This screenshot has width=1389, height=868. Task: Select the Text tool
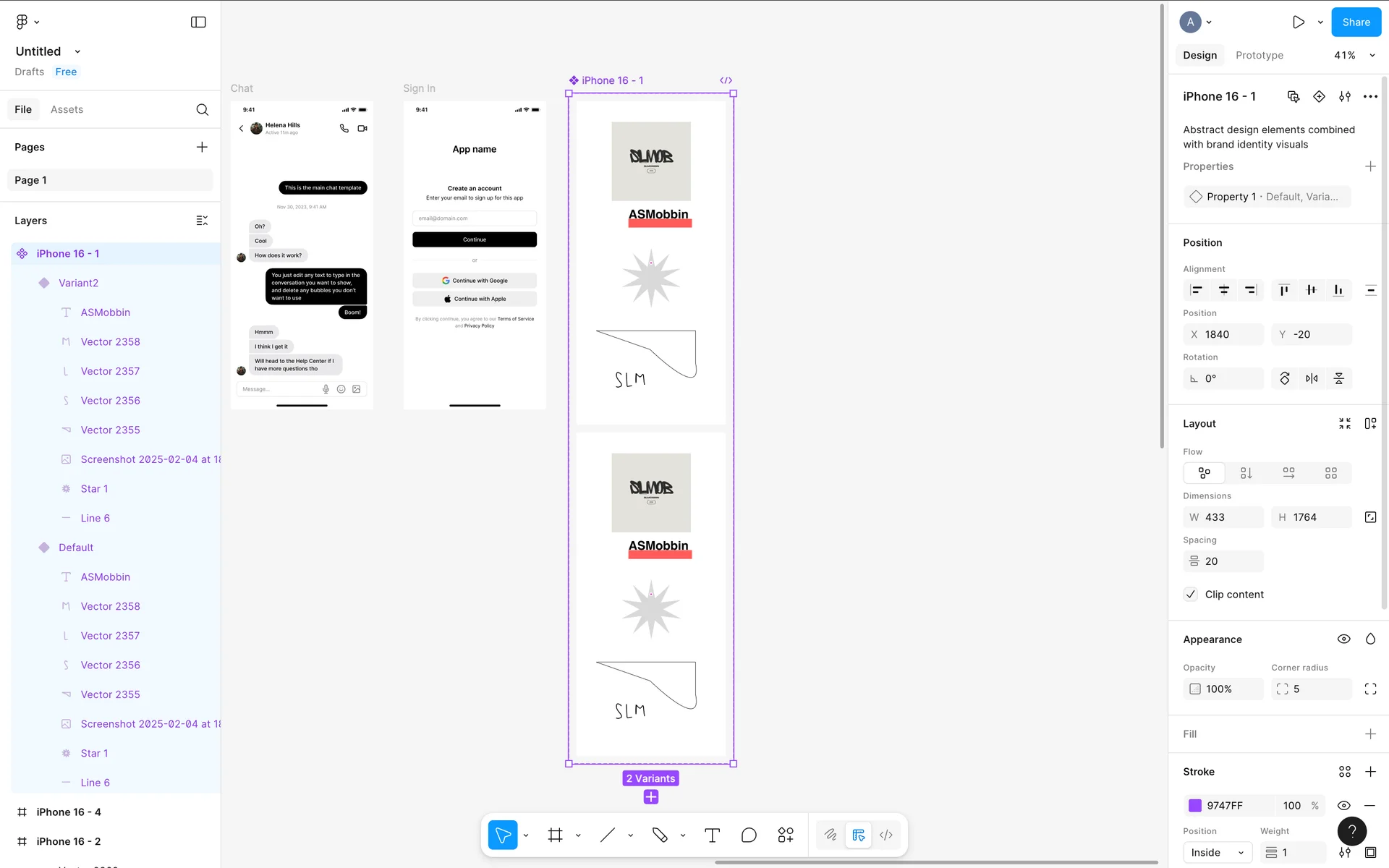click(712, 835)
